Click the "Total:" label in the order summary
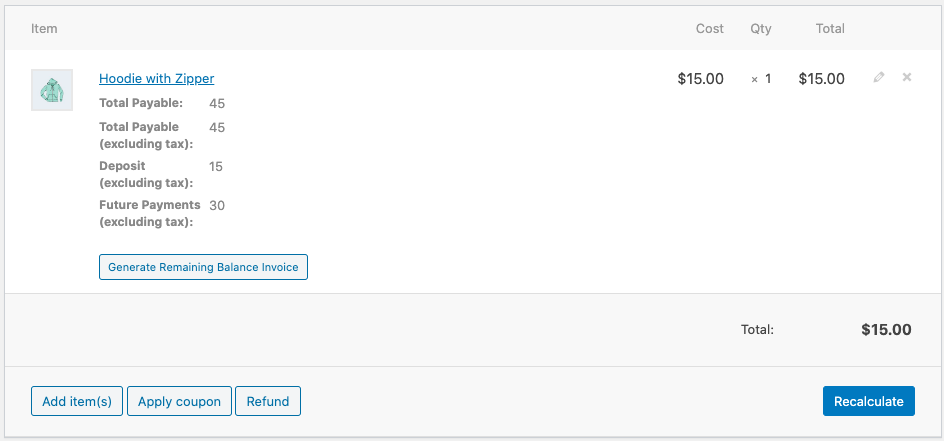944x441 pixels. pos(757,329)
